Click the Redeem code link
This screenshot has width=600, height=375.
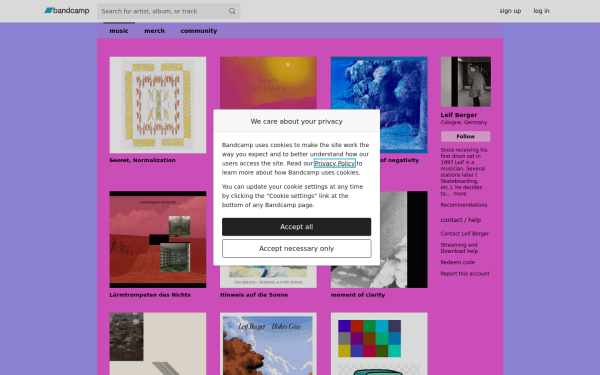point(458,262)
